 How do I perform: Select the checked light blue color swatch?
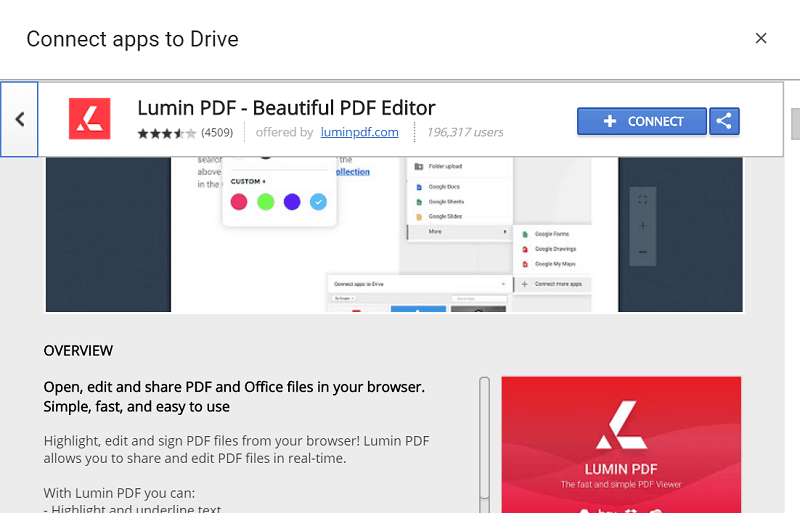pos(318,202)
